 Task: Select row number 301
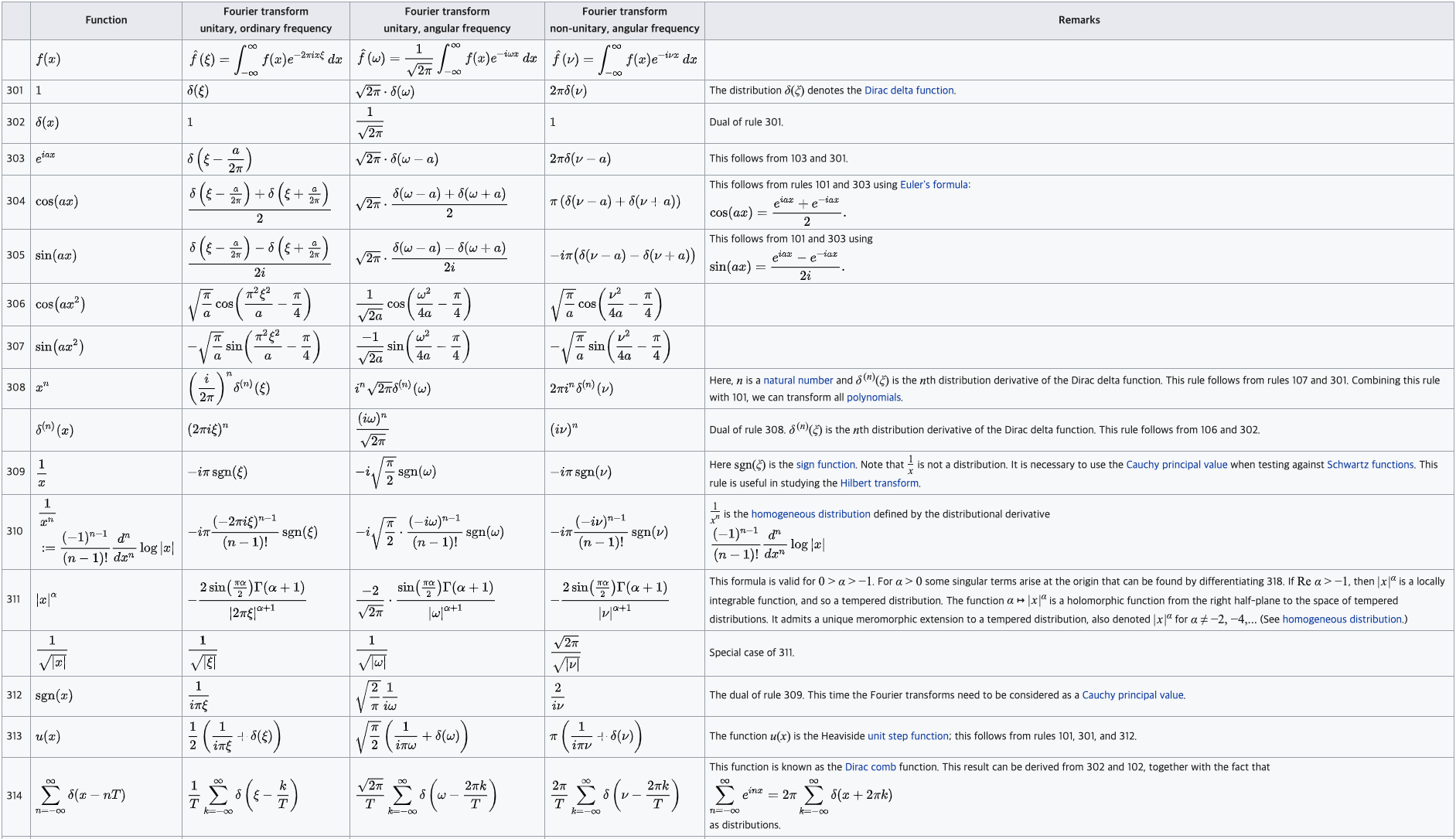(x=15, y=90)
